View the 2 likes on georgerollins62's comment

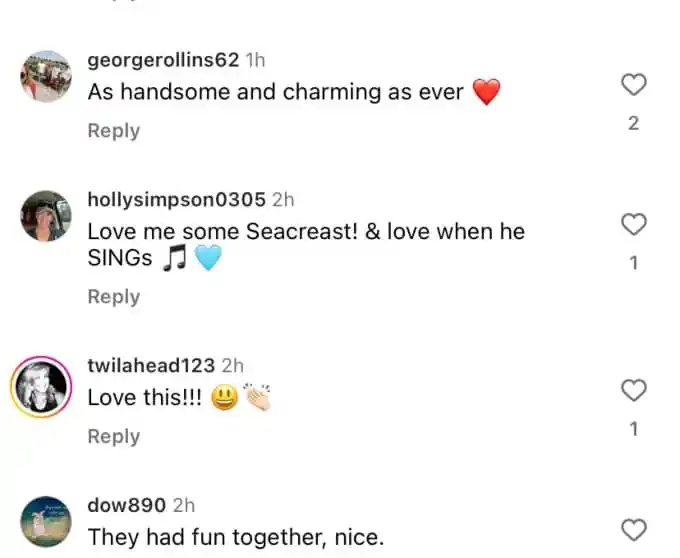pos(634,124)
